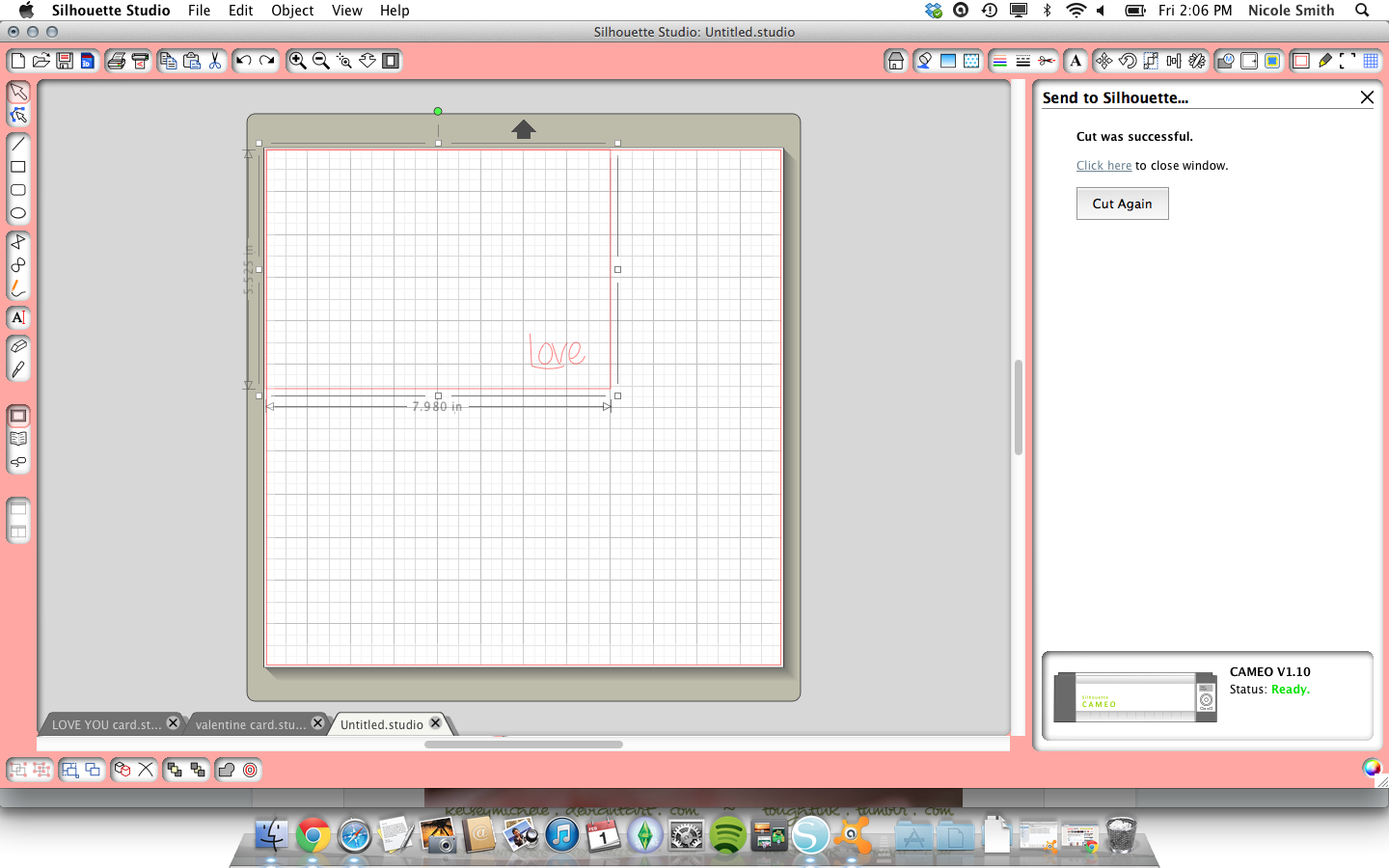Open Spotify from the Dock
Screen dimensions: 1389x868
tap(727, 835)
